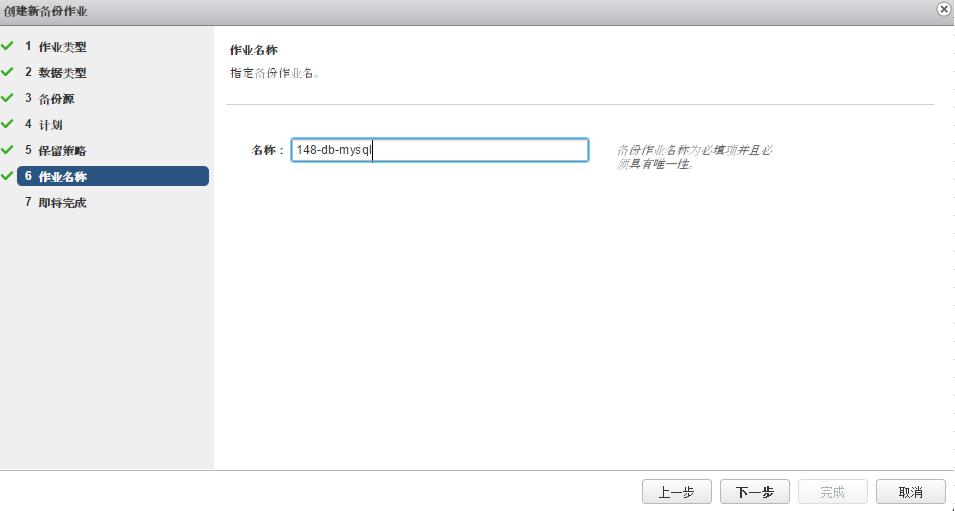The height and width of the screenshot is (511, 955).
Task: Cancel the wizard with 取消
Action: point(911,492)
